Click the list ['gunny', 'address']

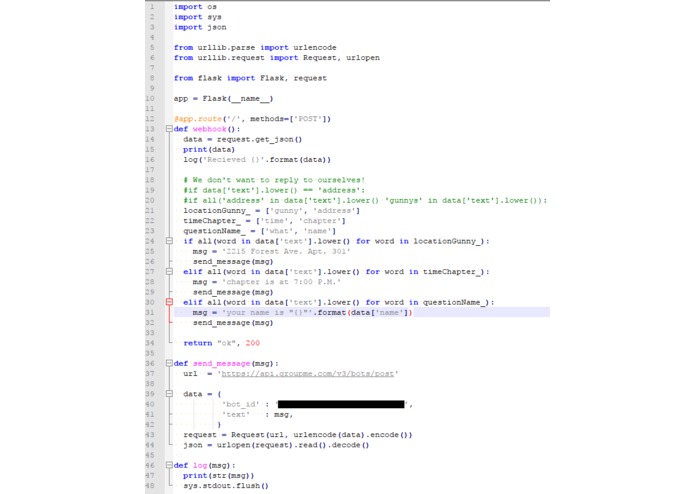tap(312, 211)
